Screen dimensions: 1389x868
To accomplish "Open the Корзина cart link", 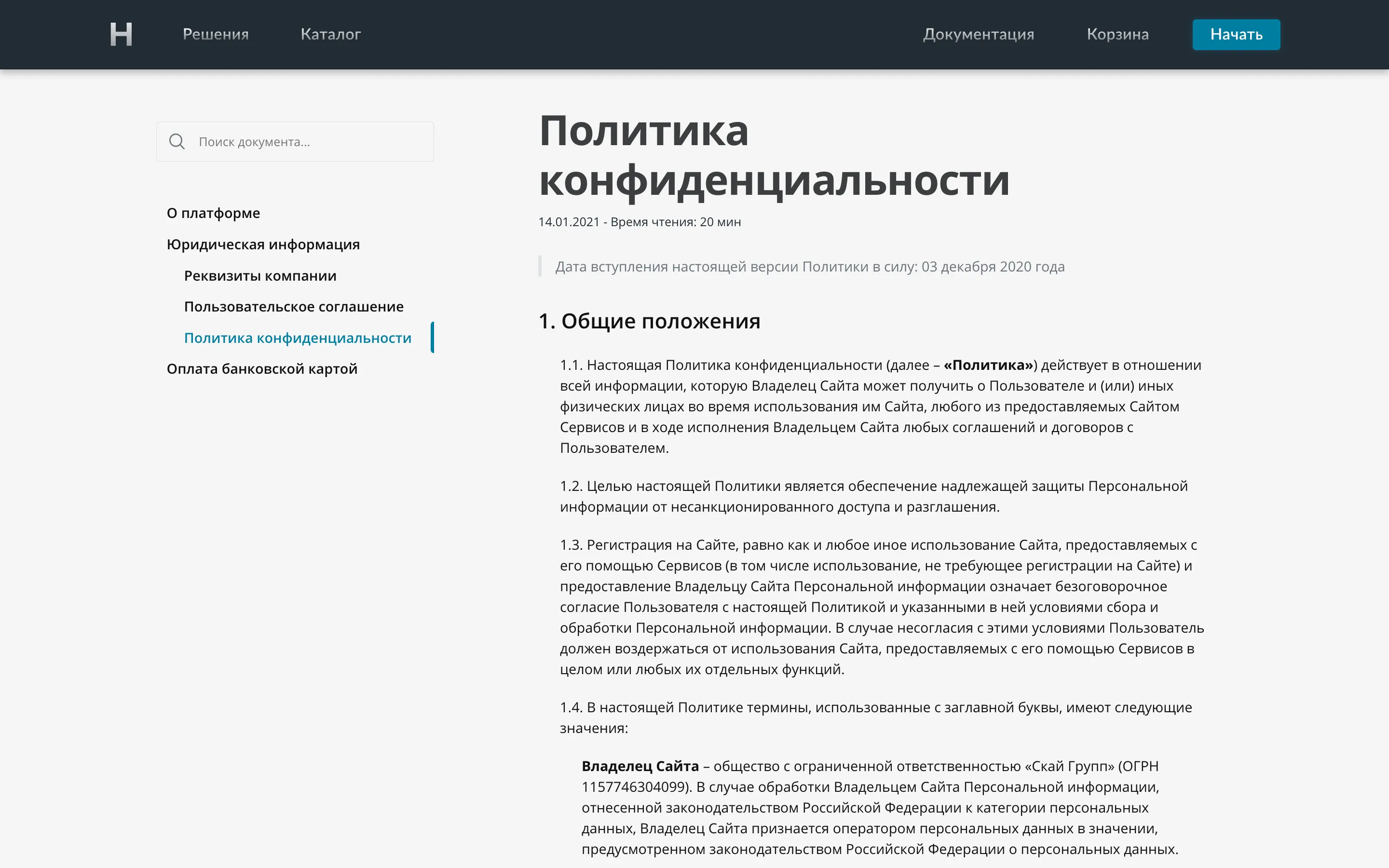I will [x=1117, y=34].
